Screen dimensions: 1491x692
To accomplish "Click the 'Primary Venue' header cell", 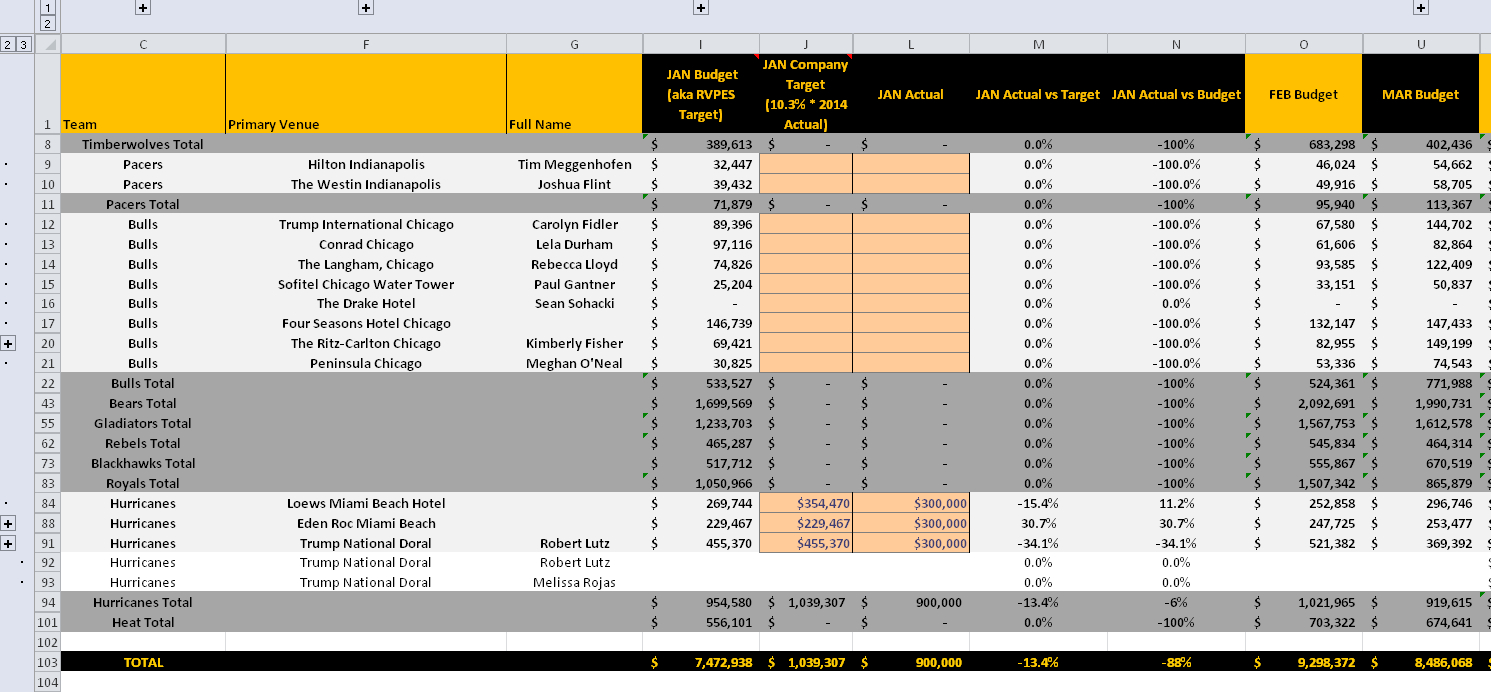I will click(366, 94).
